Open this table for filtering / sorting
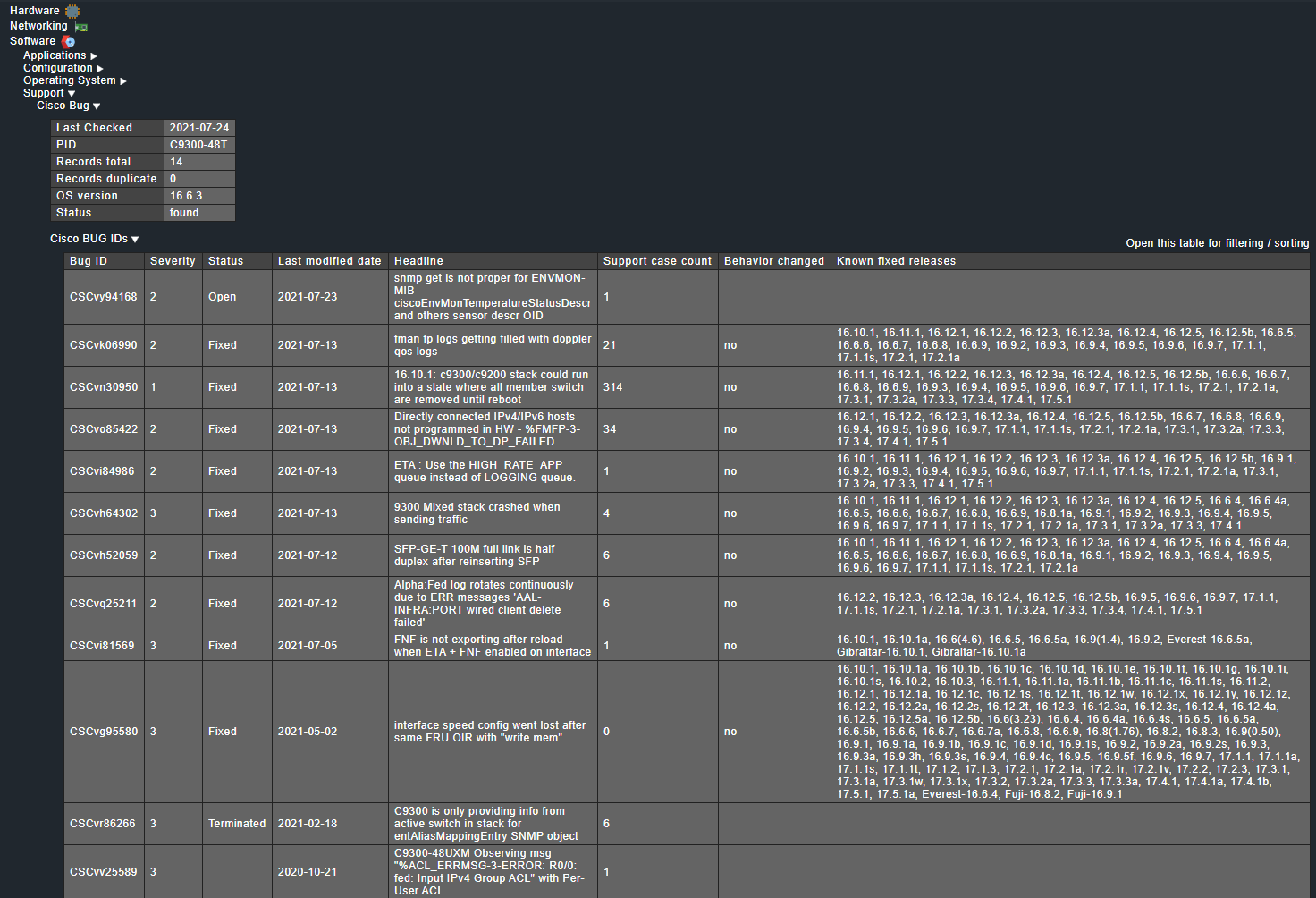1316x898 pixels. 1218,243
